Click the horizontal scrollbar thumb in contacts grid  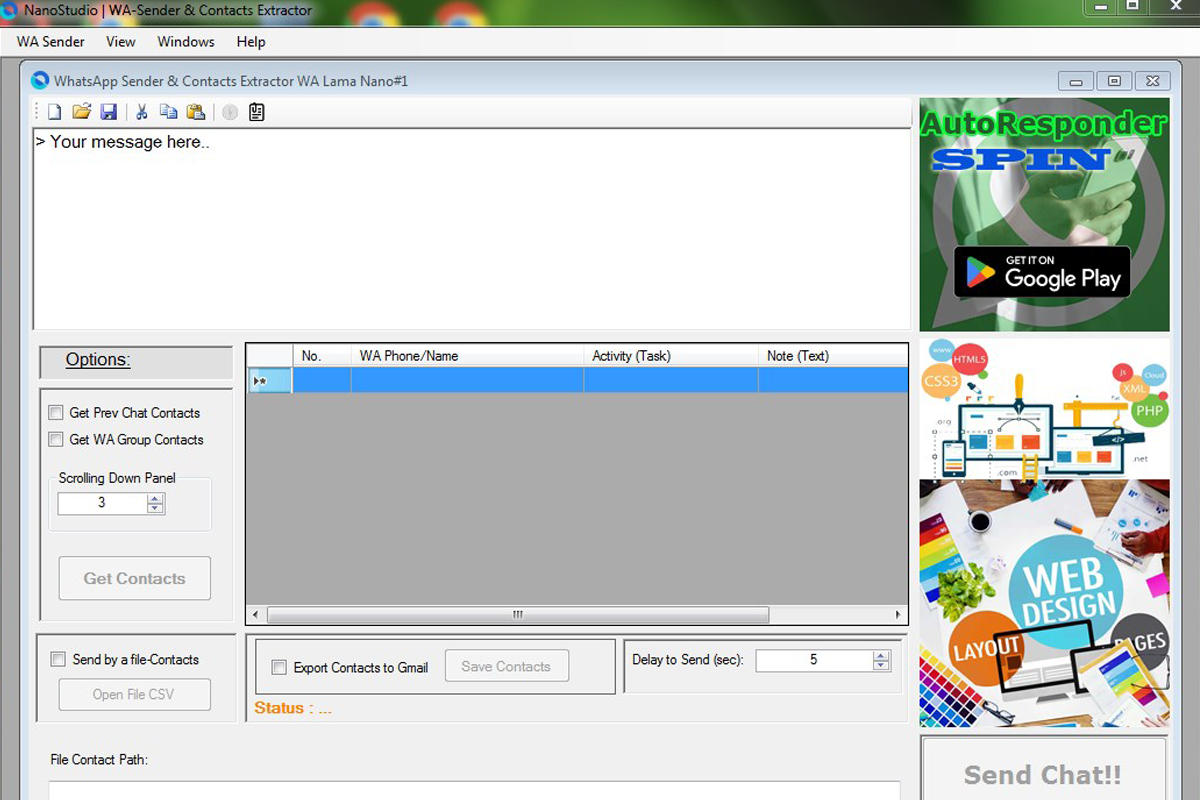[518, 615]
